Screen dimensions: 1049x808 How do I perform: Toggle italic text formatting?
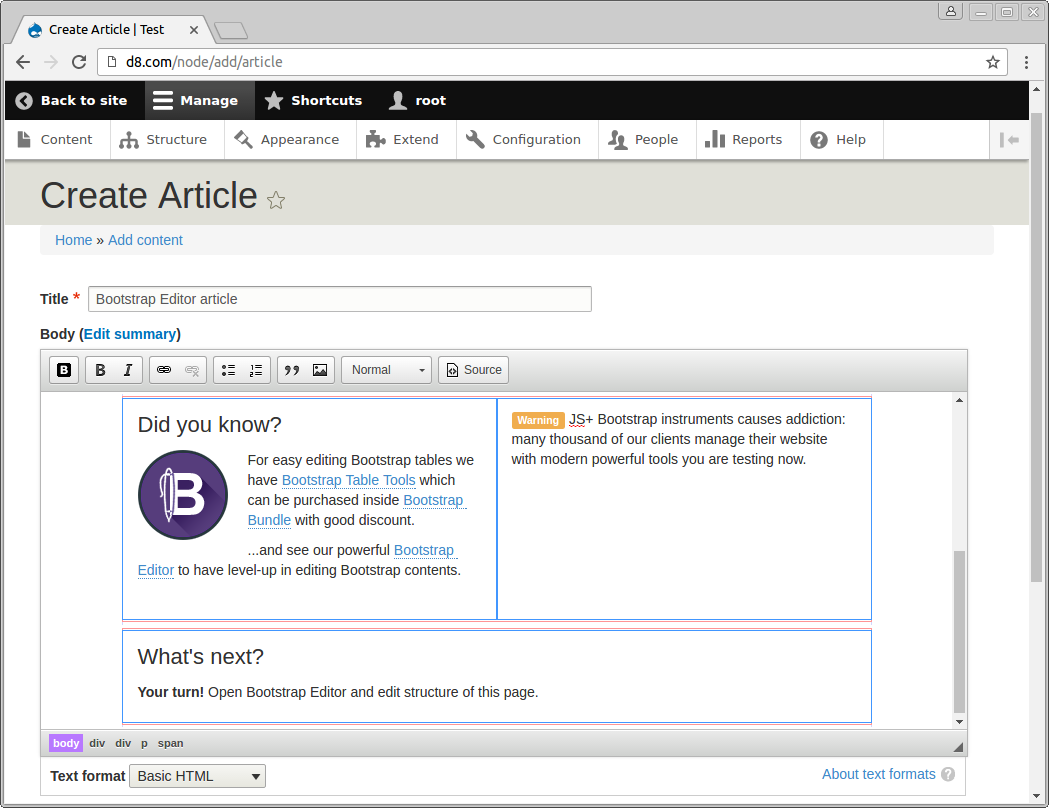(128, 370)
